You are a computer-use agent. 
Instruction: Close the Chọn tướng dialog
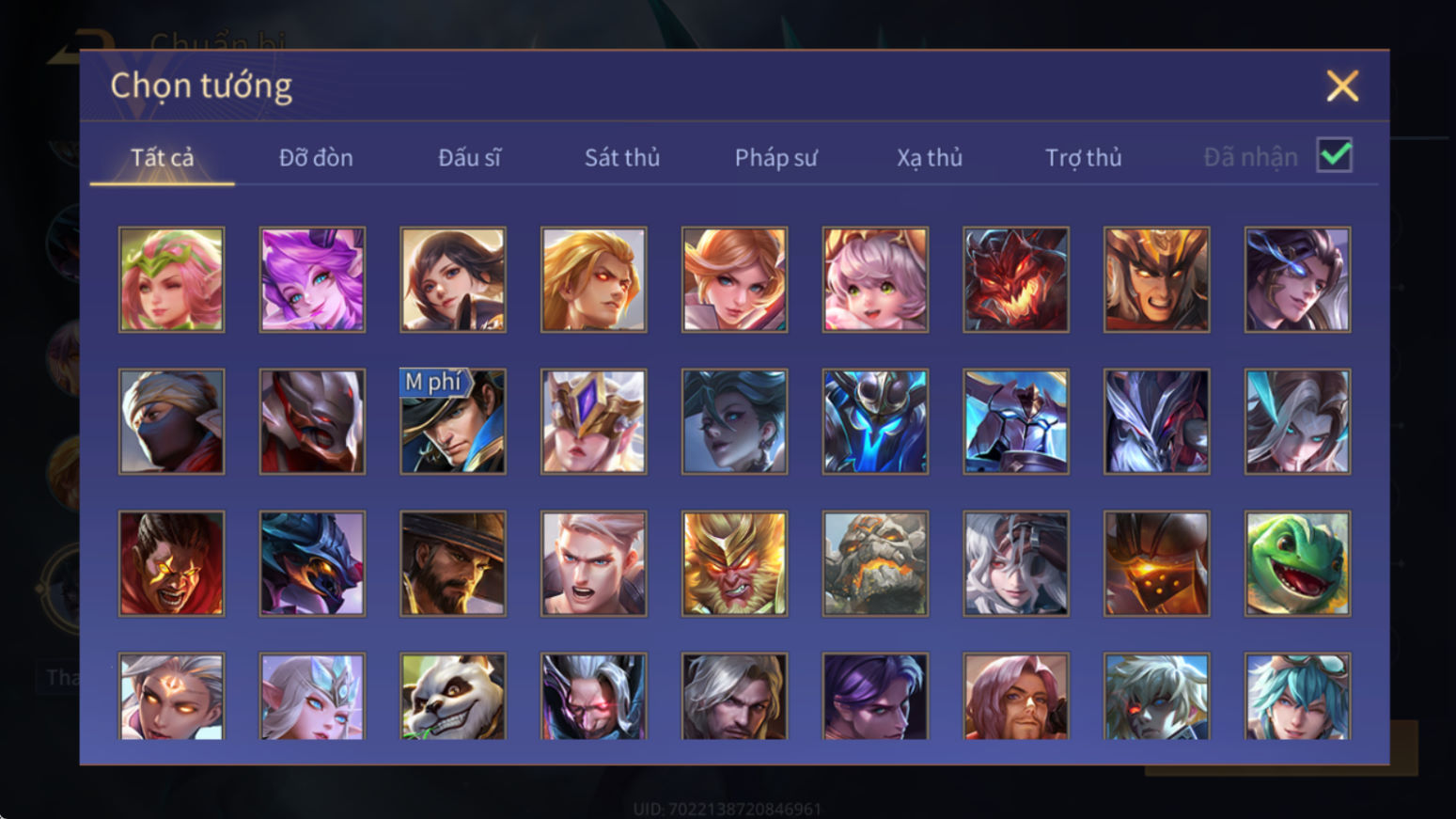click(1342, 86)
